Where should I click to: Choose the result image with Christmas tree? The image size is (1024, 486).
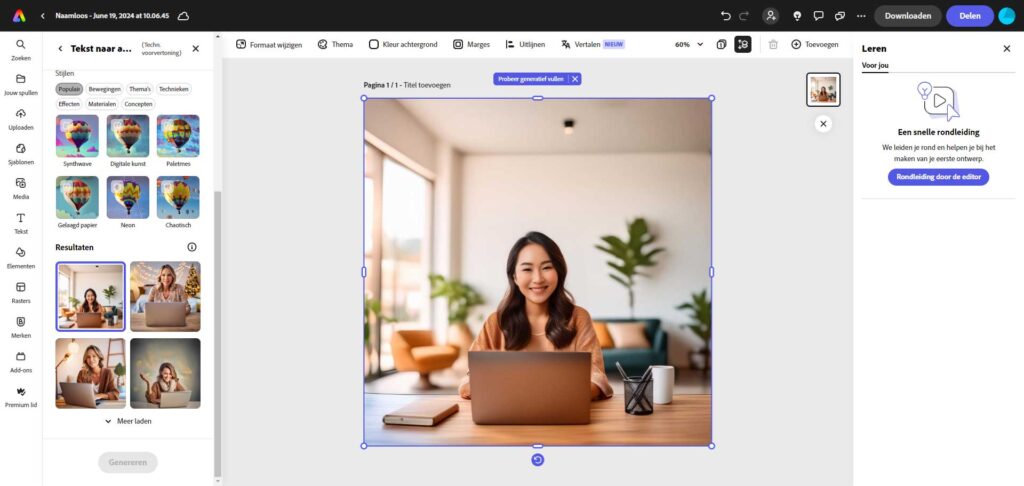[165, 297]
